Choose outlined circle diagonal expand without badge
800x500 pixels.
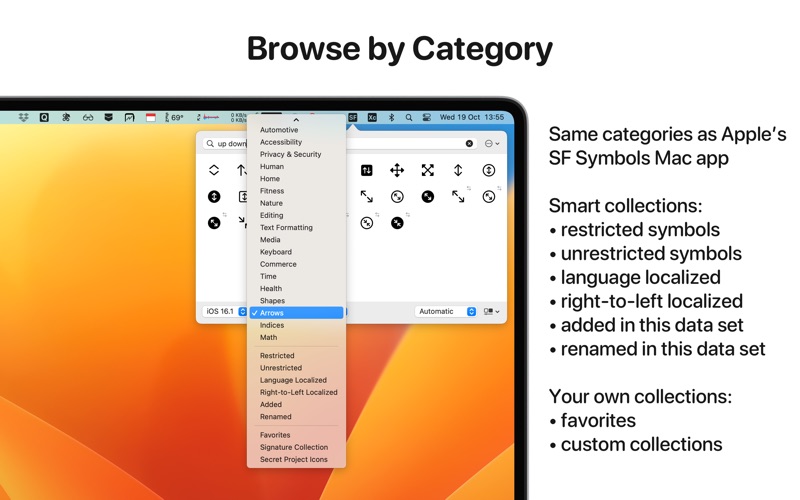[397, 196]
